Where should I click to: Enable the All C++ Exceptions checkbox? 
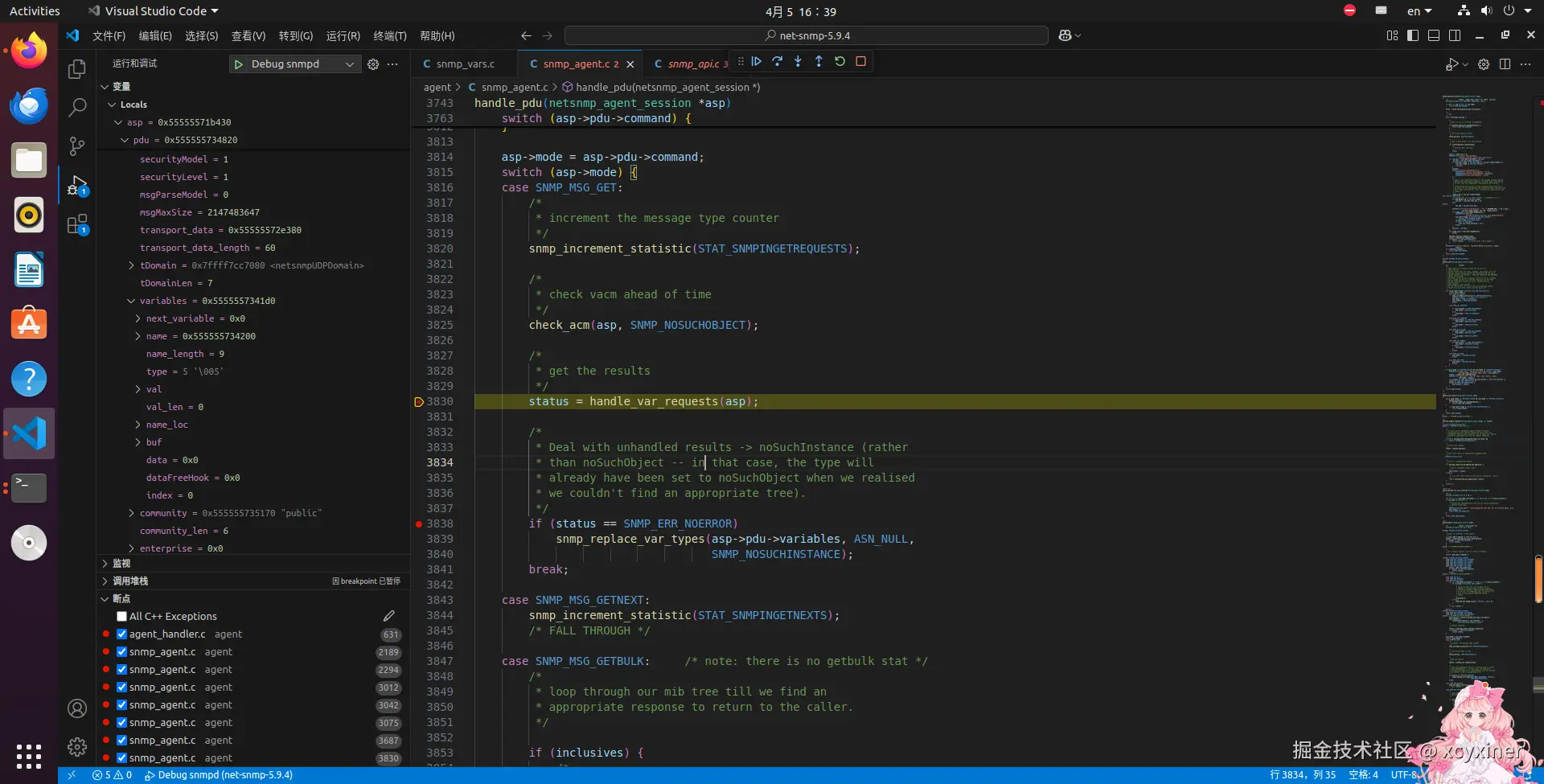point(122,617)
